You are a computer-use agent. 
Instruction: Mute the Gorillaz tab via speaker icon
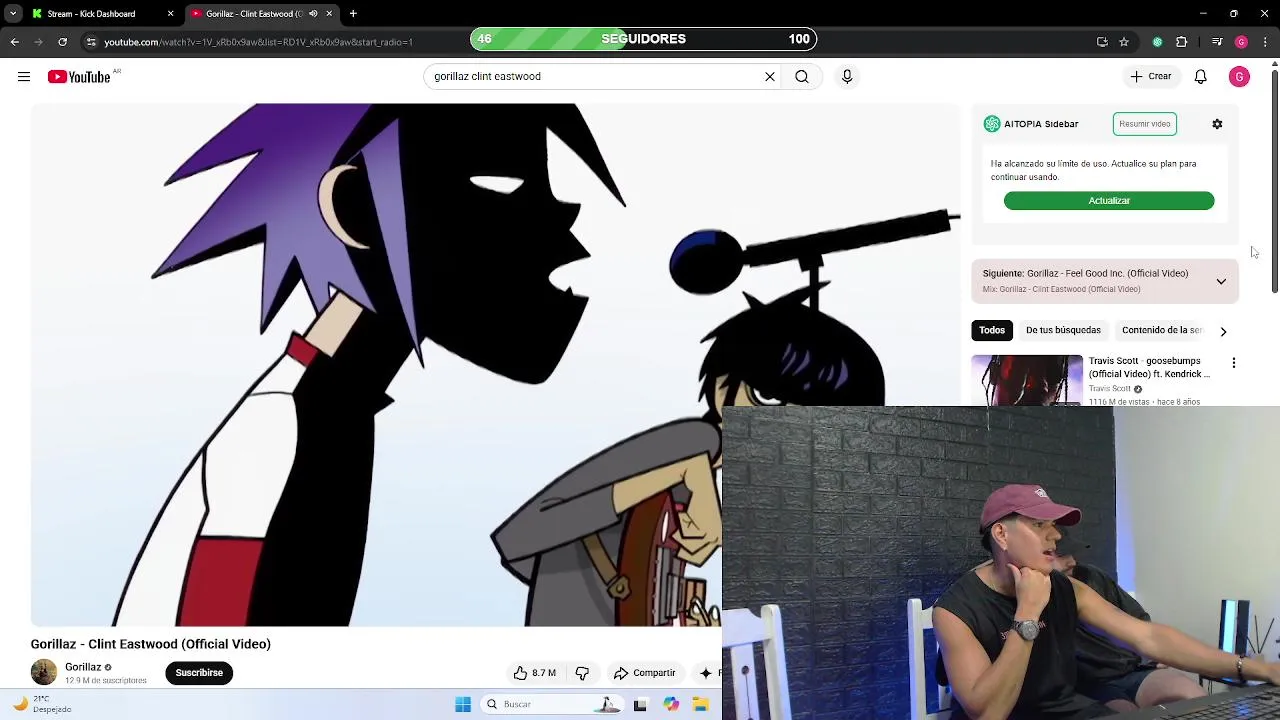[x=313, y=14]
